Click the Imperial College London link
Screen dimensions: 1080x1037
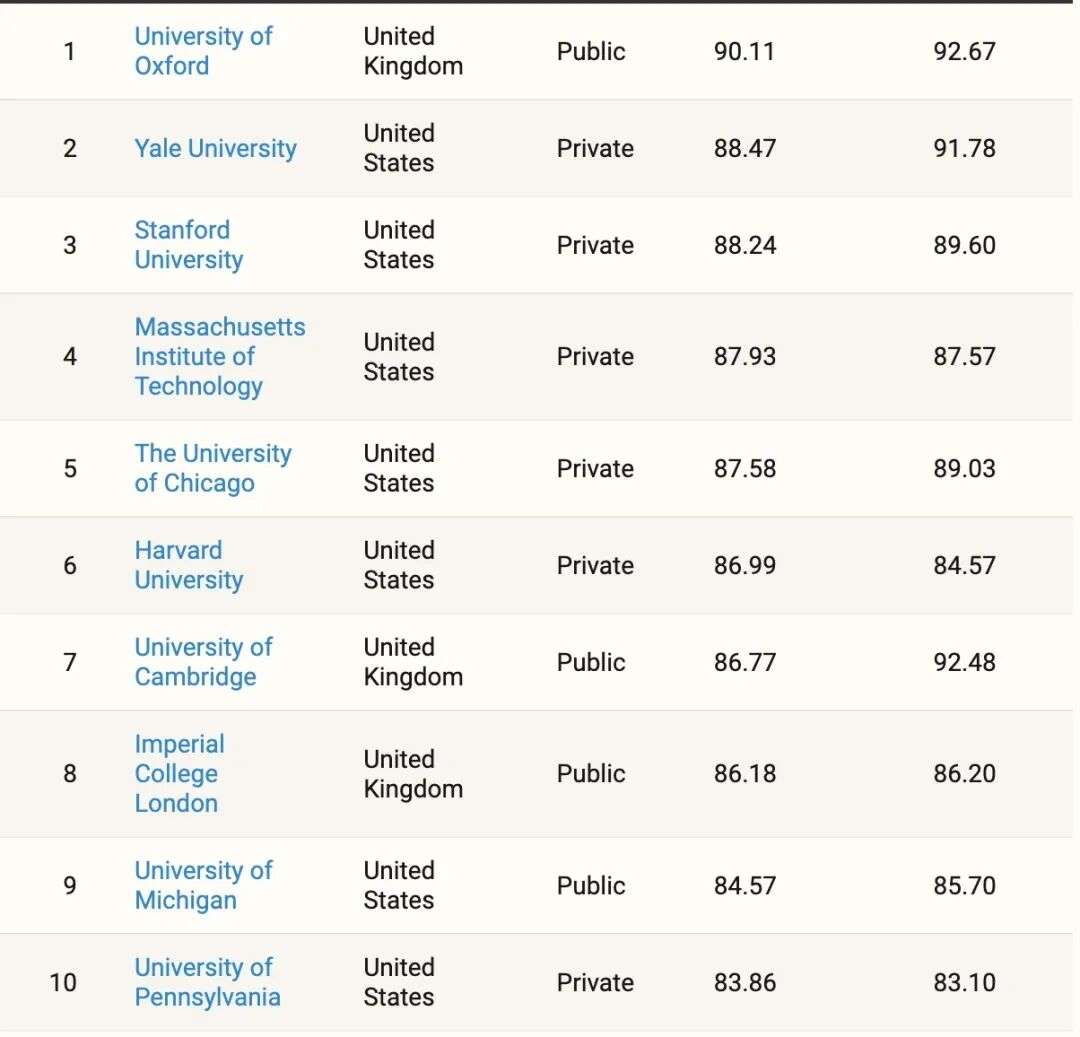tap(179, 773)
